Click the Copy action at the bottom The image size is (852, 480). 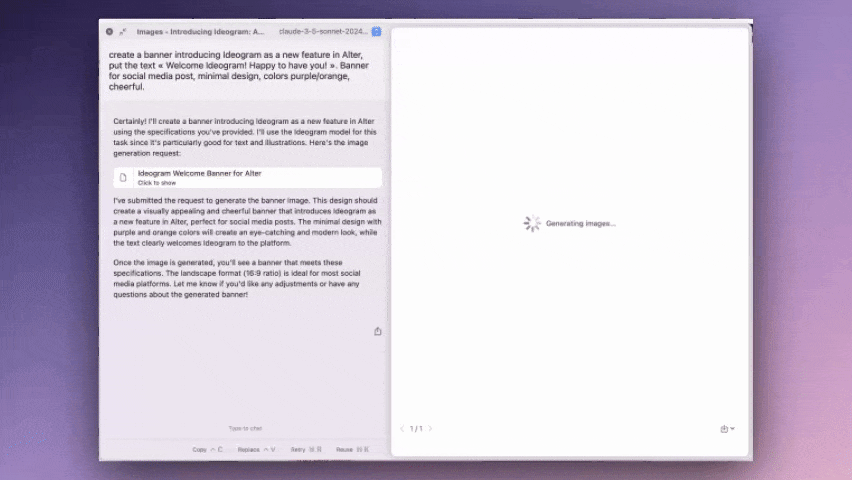click(207, 450)
